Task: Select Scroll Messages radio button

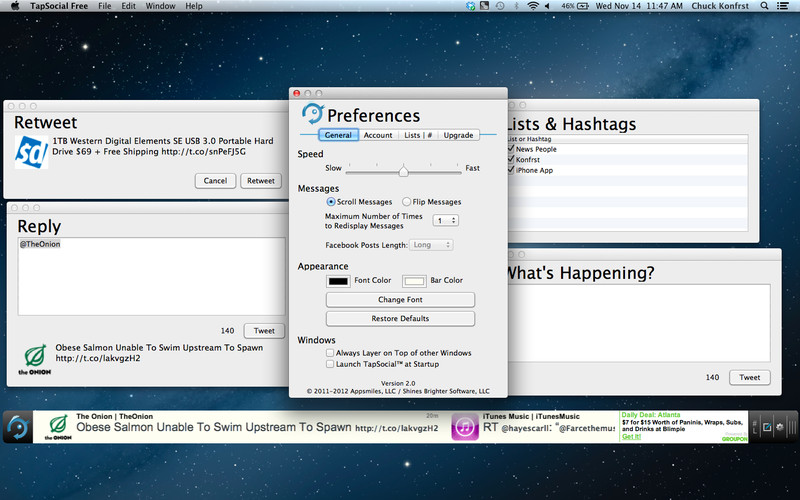Action: tap(331, 202)
